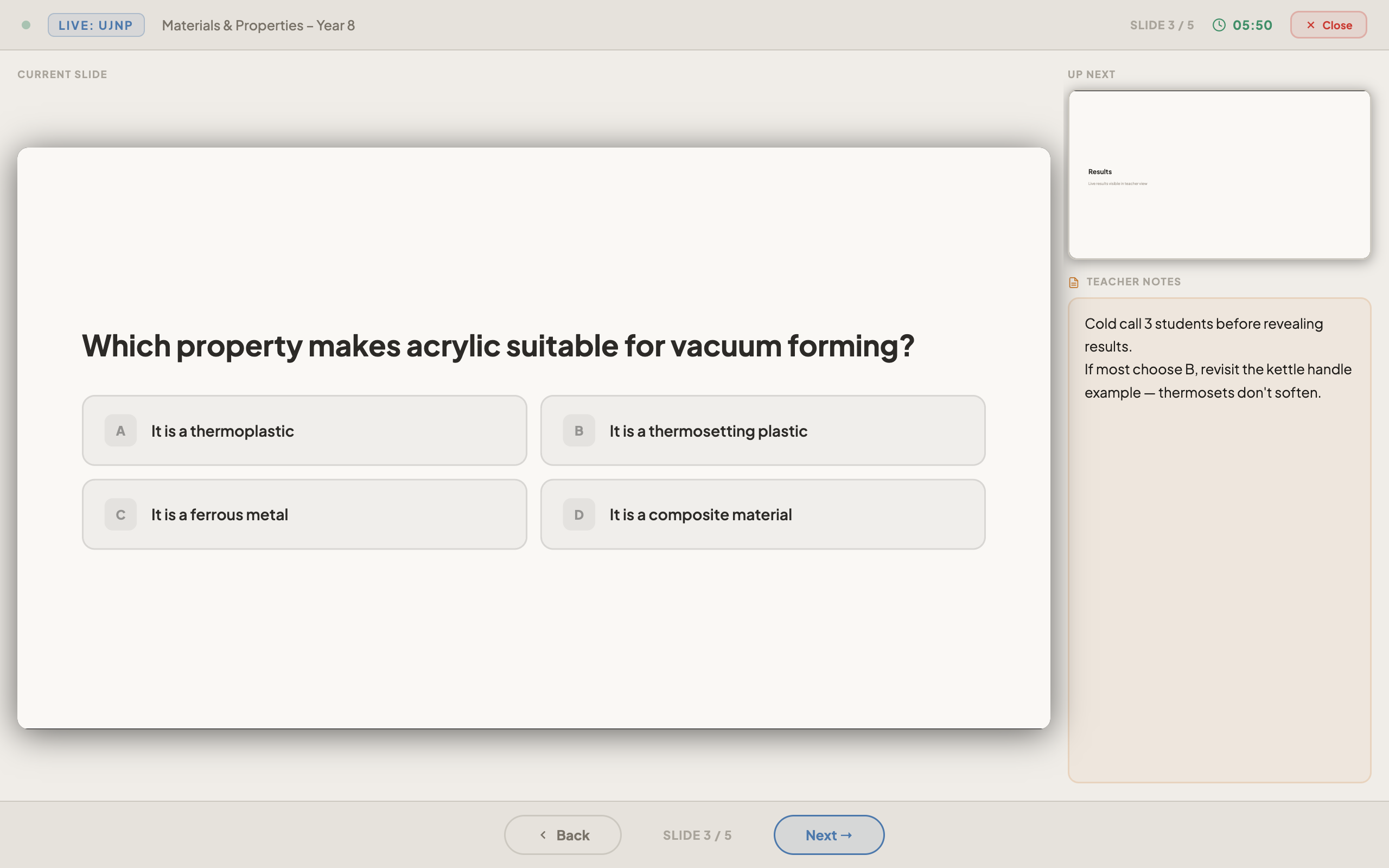Click the teacher notes document icon
Viewport: 1389px width, 868px height.
pyautogui.click(x=1073, y=282)
